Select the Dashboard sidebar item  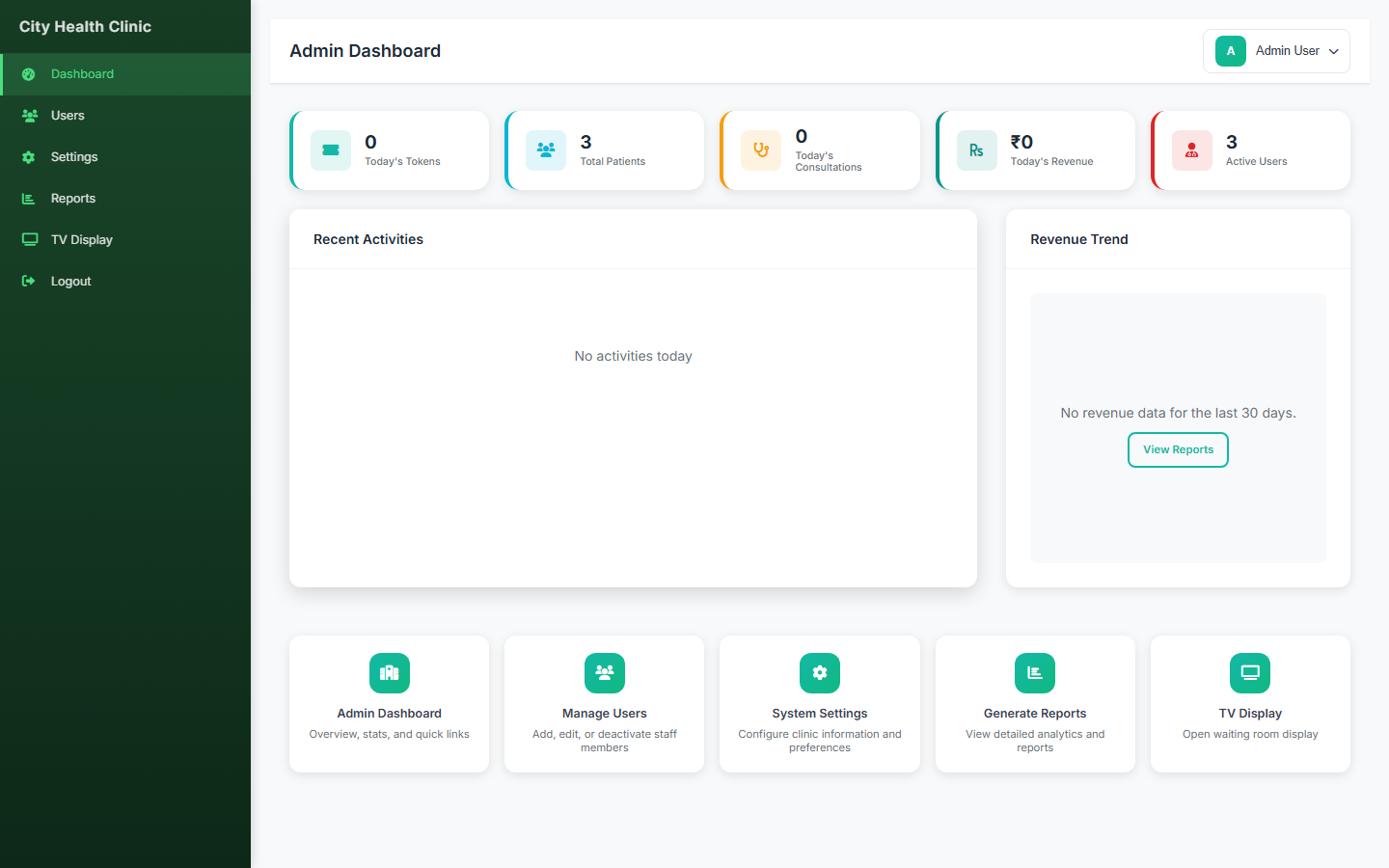pos(125,74)
